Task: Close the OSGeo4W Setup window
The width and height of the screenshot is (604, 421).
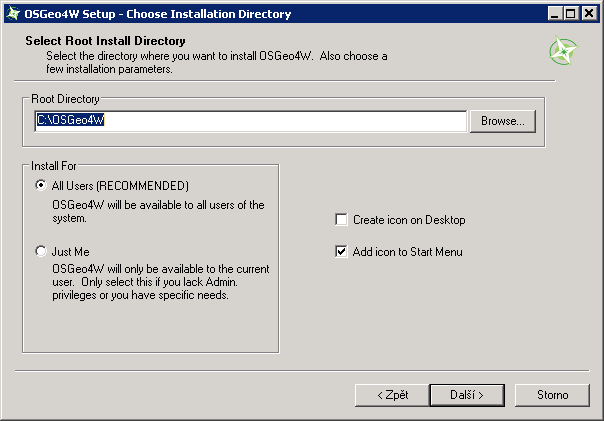Action: (x=589, y=14)
